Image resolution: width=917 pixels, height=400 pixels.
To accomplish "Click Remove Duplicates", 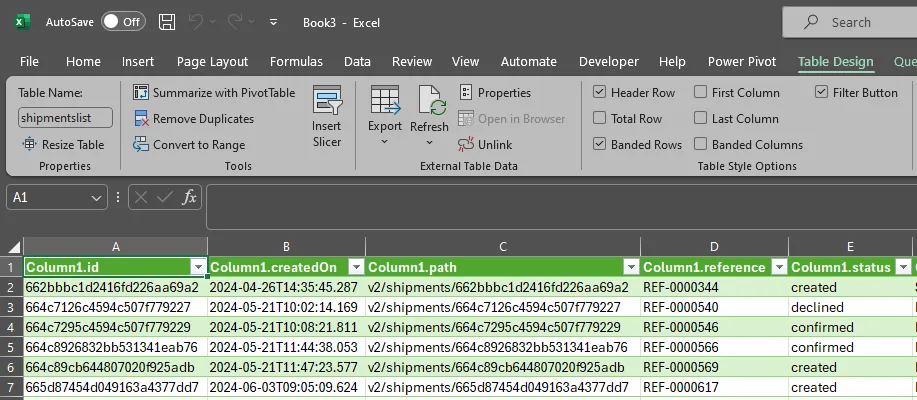I will click(x=194, y=119).
